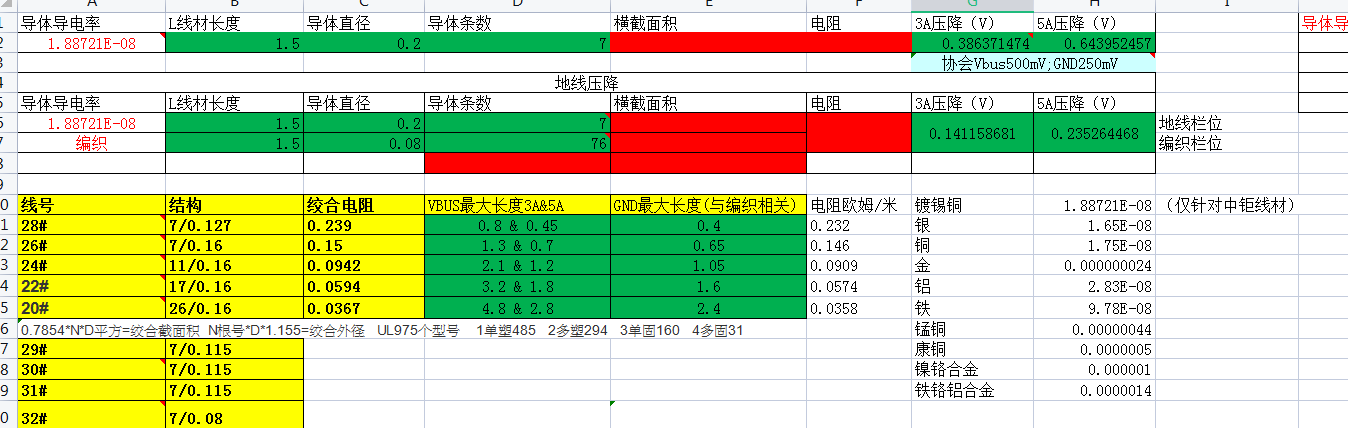The width and height of the screenshot is (1348, 428).
Task: Select the 17/0.16 structure cell
Action: point(234,288)
